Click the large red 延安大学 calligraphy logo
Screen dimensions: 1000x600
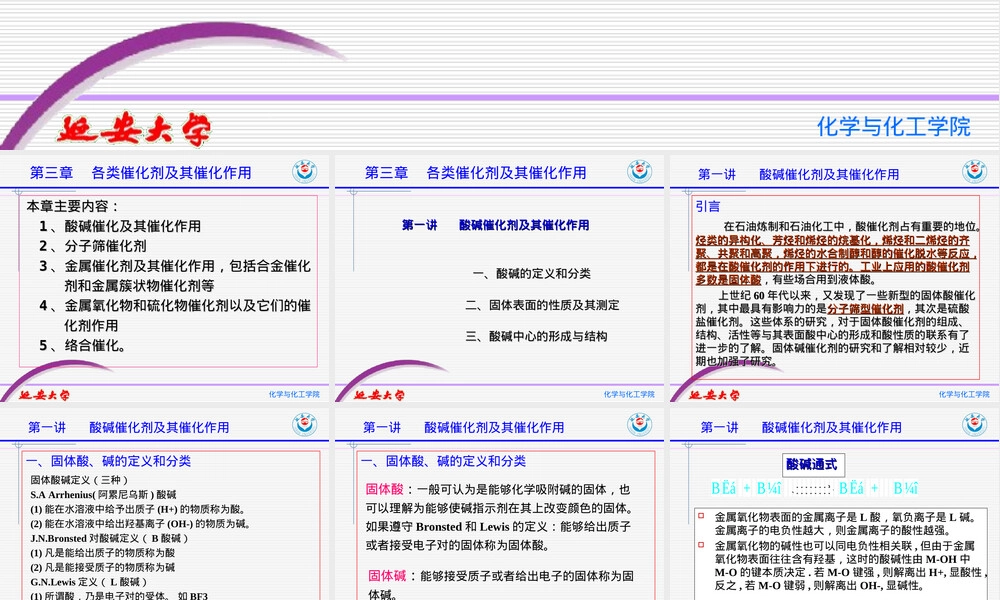(x=134, y=129)
